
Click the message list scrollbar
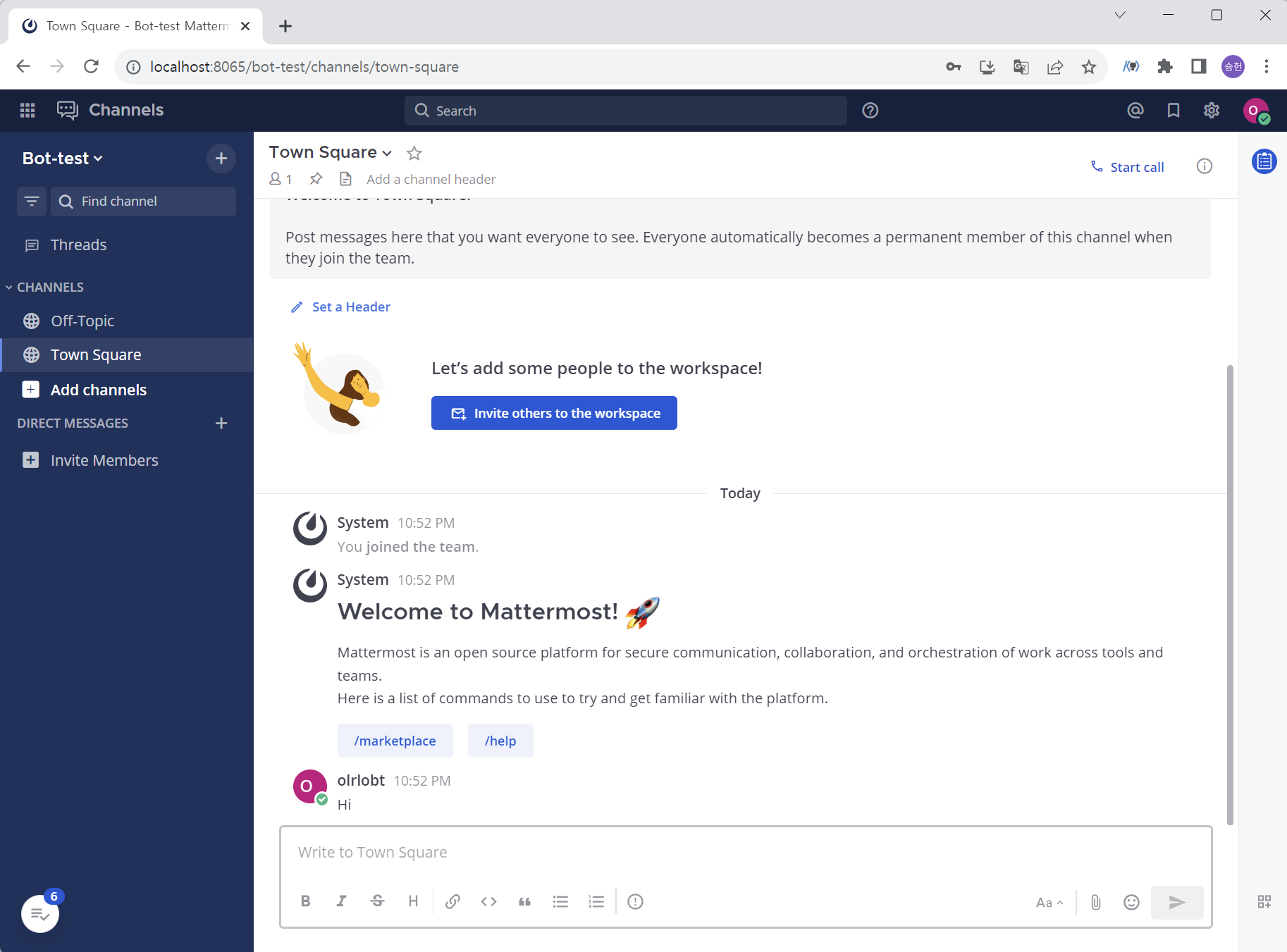pos(1230,594)
